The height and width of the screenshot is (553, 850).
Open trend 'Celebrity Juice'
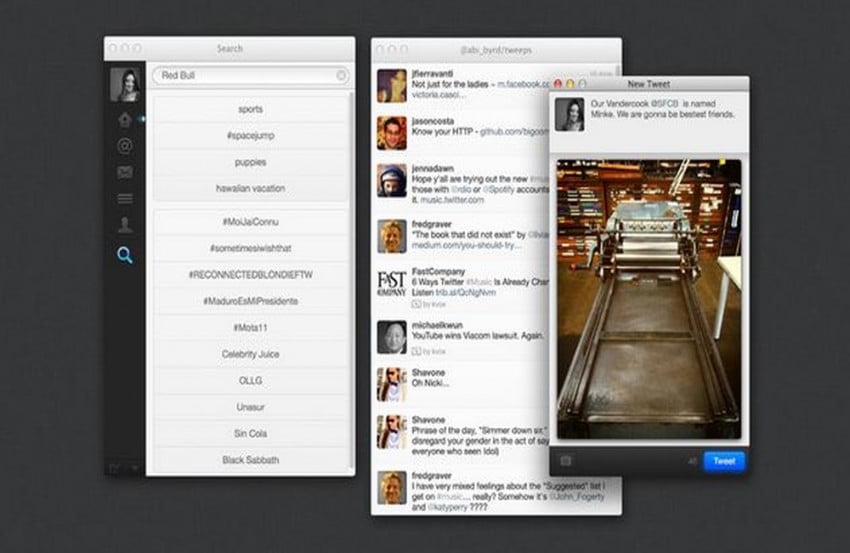coord(250,354)
